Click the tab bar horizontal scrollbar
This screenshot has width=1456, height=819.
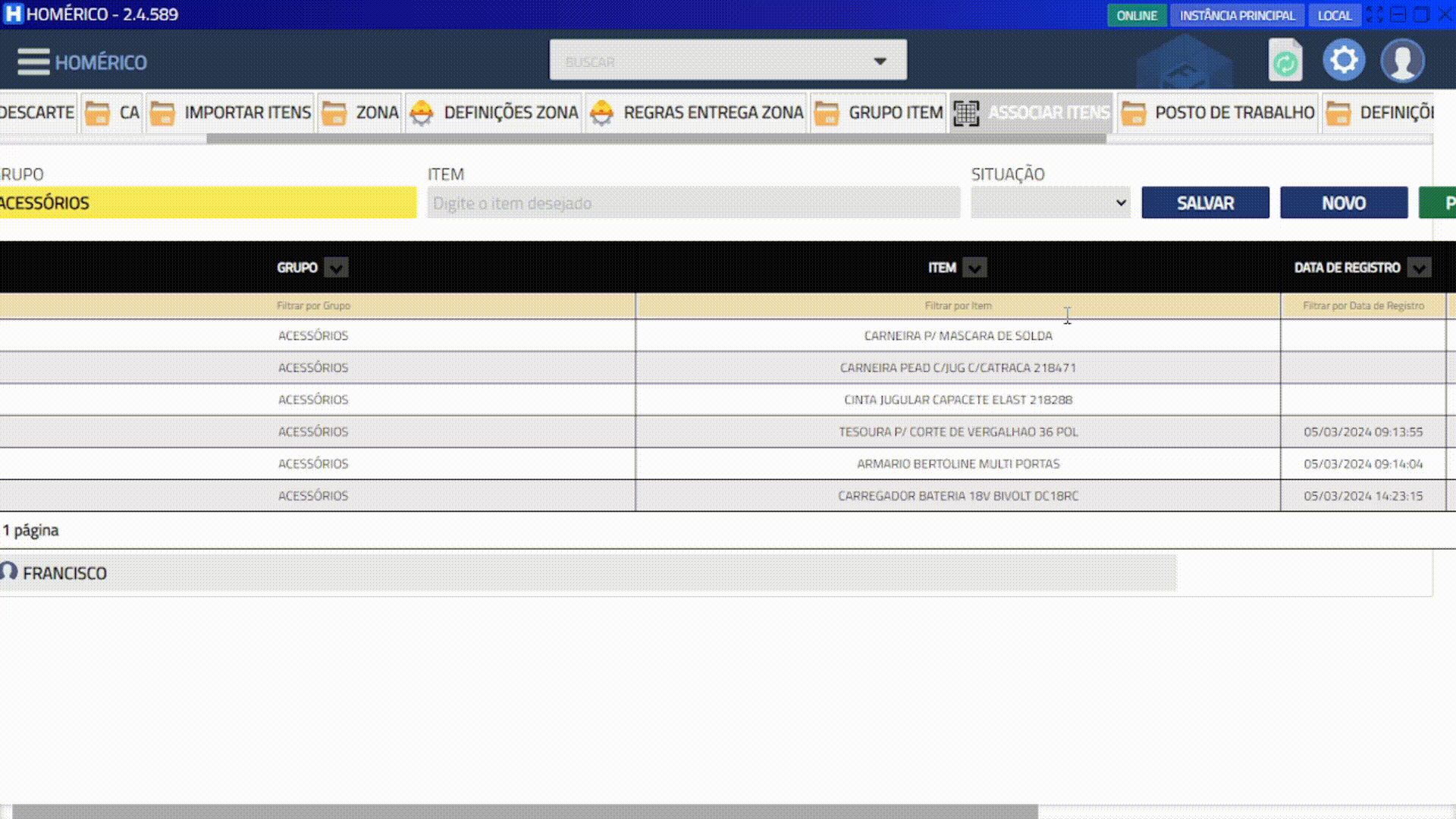click(x=656, y=139)
